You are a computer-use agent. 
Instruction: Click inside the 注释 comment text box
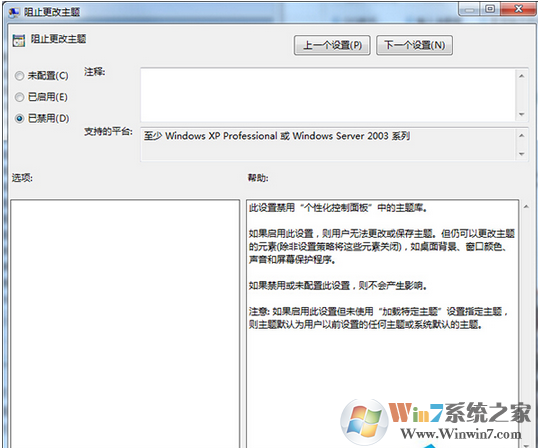coord(328,95)
